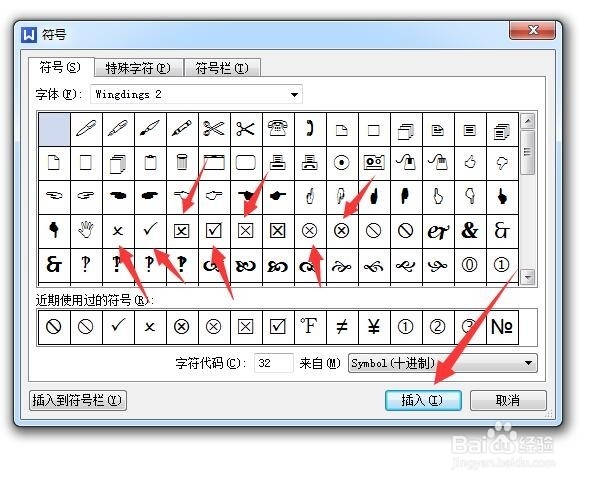Open the 特殊字符 (P) tab
Screen dimensions: 589x484
coord(138,68)
